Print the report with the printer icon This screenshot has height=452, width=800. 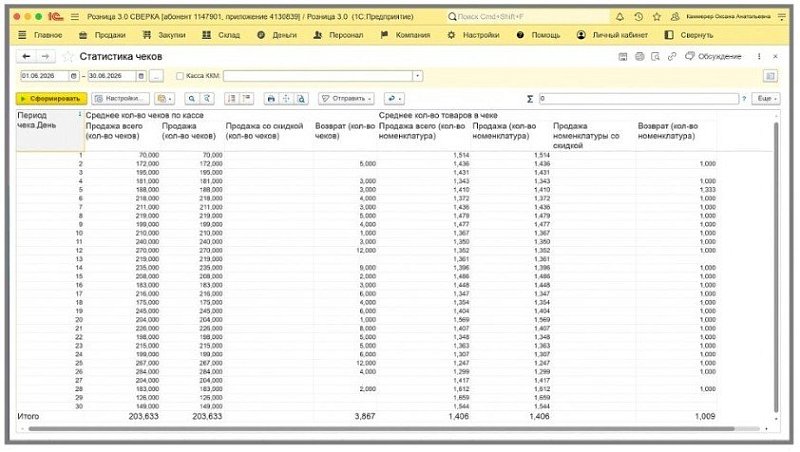coord(271,98)
